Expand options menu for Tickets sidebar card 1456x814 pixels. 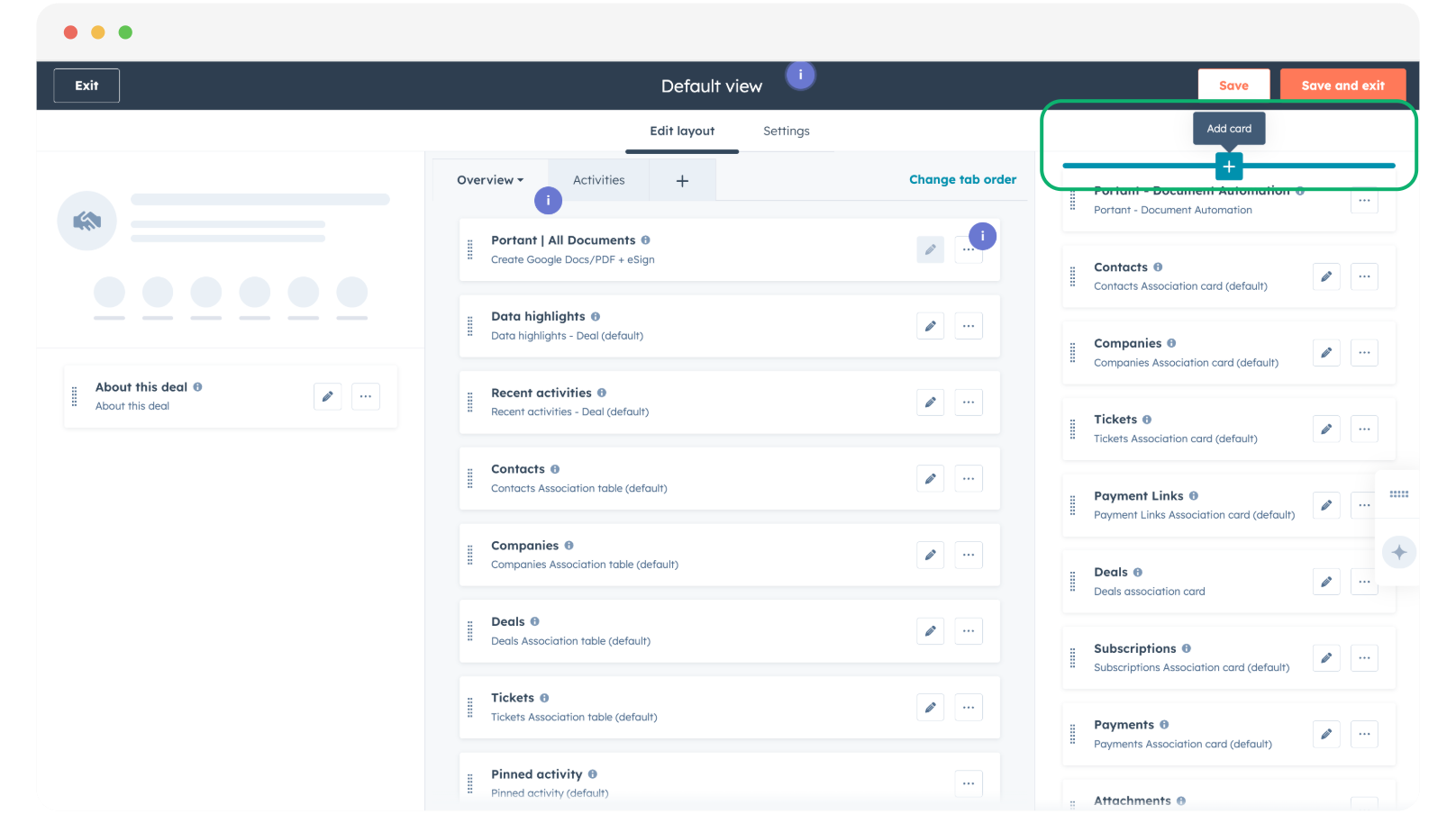(x=1364, y=430)
